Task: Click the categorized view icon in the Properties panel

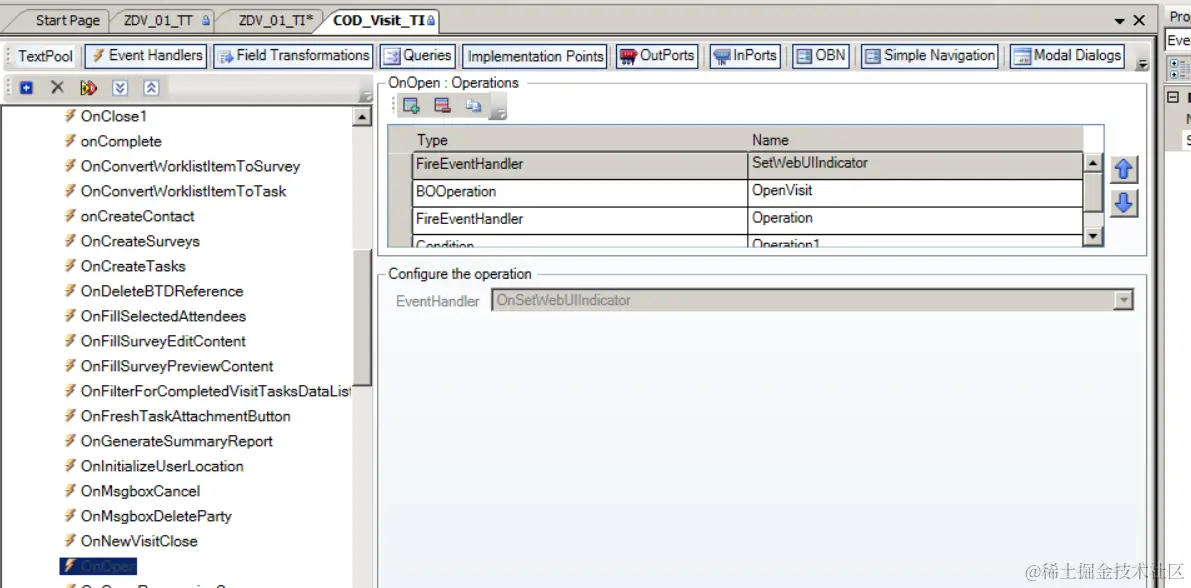Action: 1180,69
